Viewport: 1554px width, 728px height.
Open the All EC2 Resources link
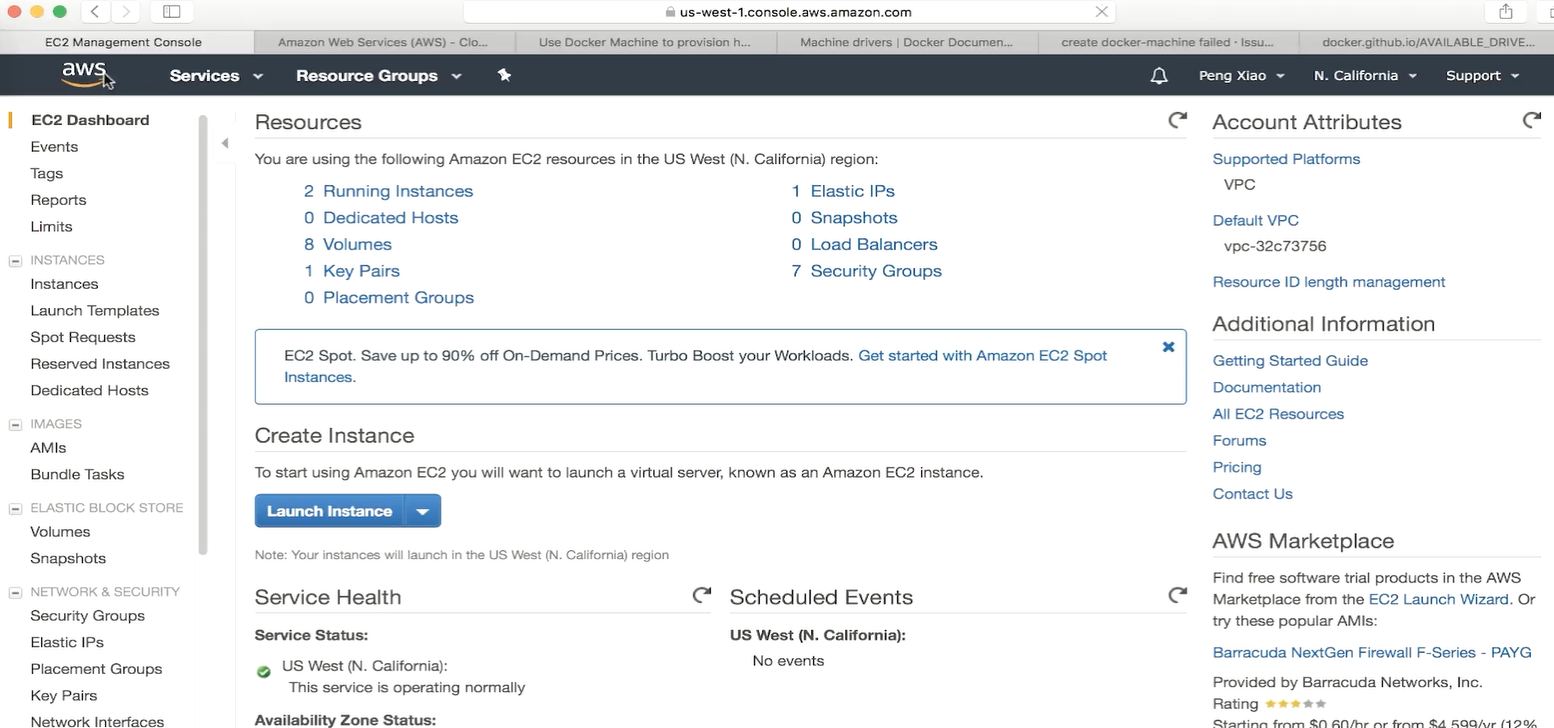(x=1278, y=414)
